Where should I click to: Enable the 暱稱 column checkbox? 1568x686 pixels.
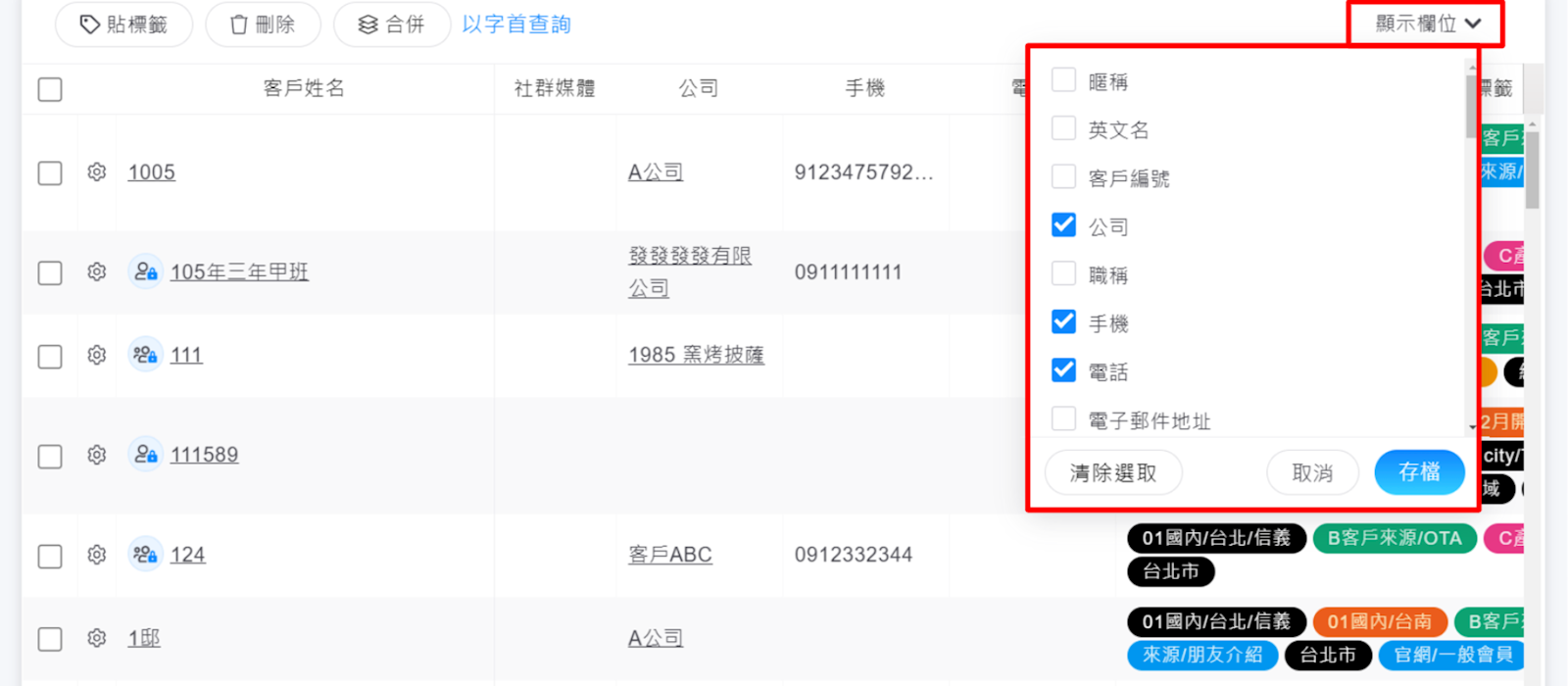point(1063,80)
